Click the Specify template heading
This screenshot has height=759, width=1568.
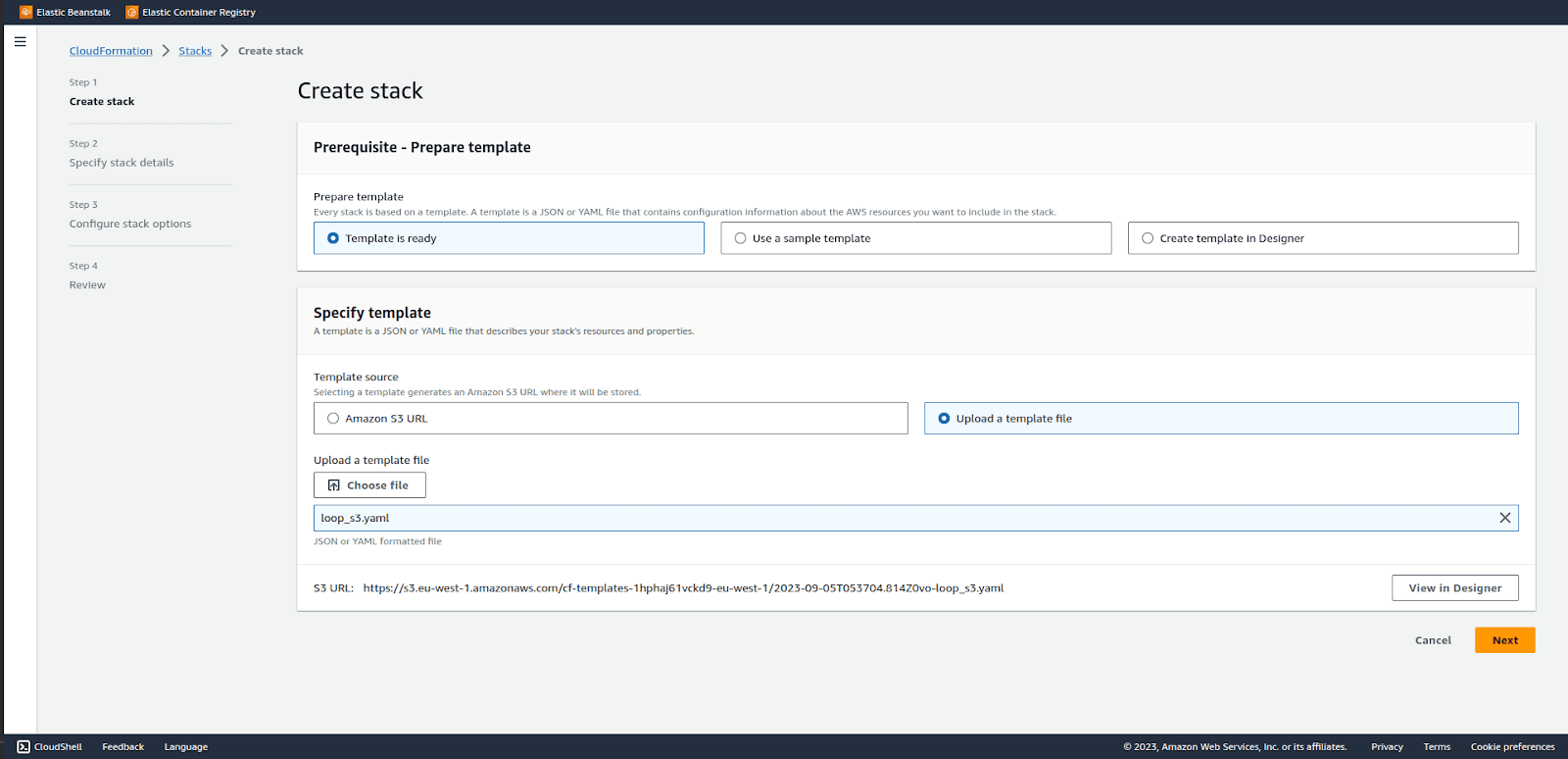[372, 313]
